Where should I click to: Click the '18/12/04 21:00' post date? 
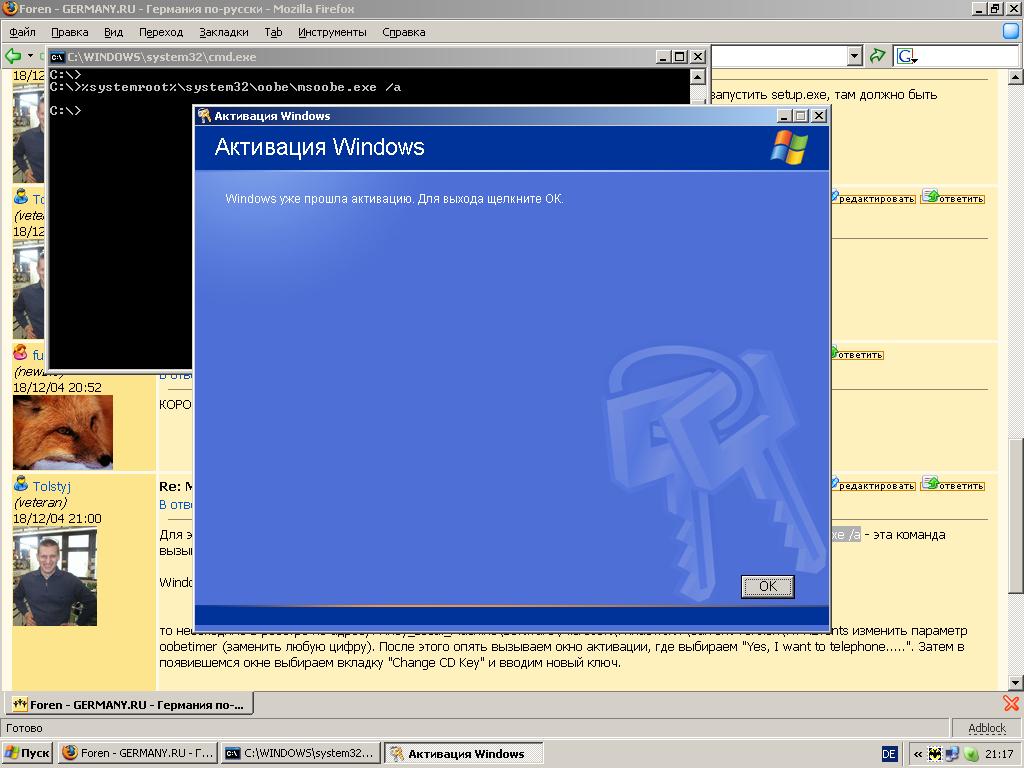(x=57, y=519)
